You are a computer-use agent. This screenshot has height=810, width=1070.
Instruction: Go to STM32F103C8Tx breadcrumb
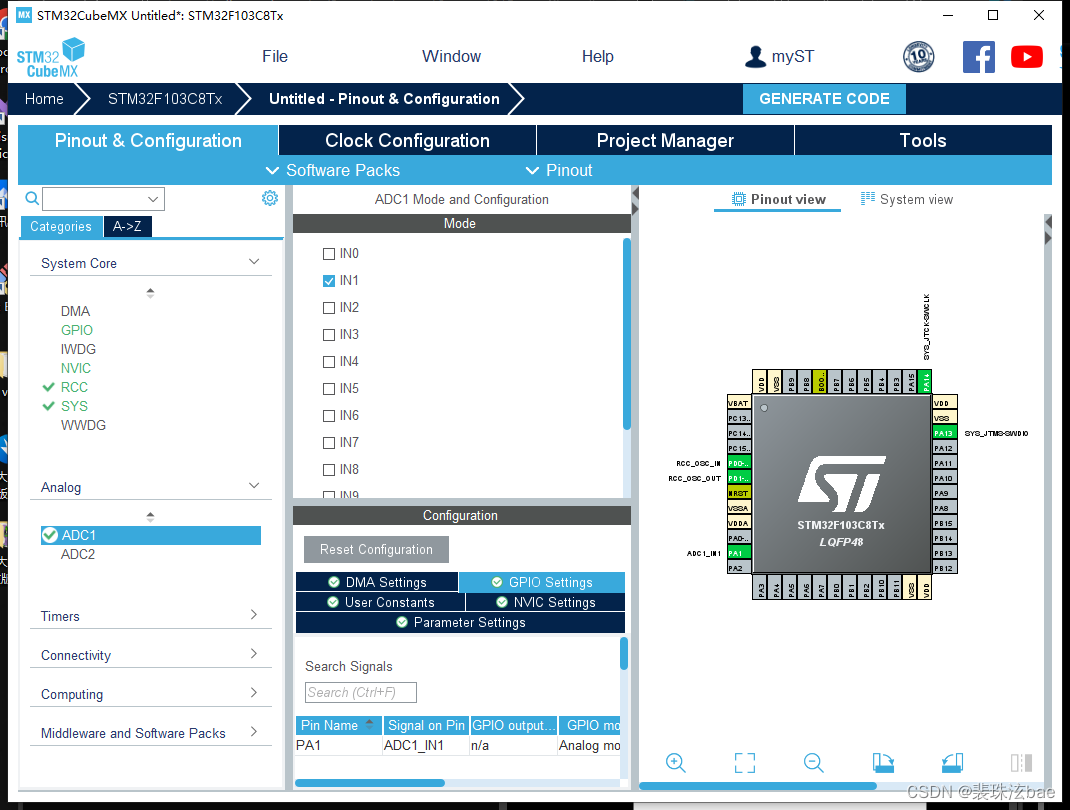[x=165, y=99]
